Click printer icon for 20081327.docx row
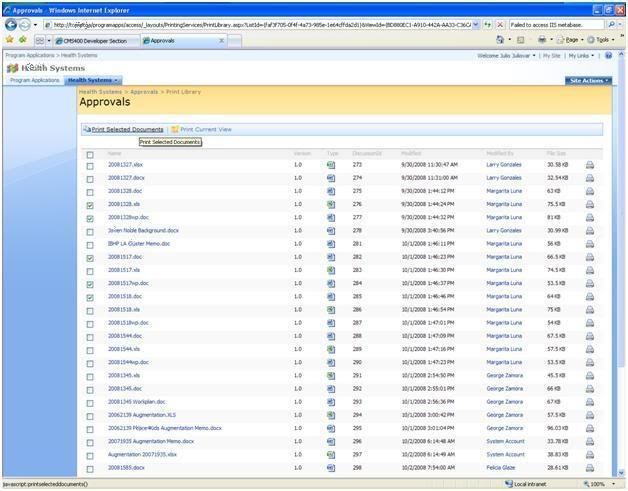Image resolution: width=628 pixels, height=491 pixels. pos(590,178)
